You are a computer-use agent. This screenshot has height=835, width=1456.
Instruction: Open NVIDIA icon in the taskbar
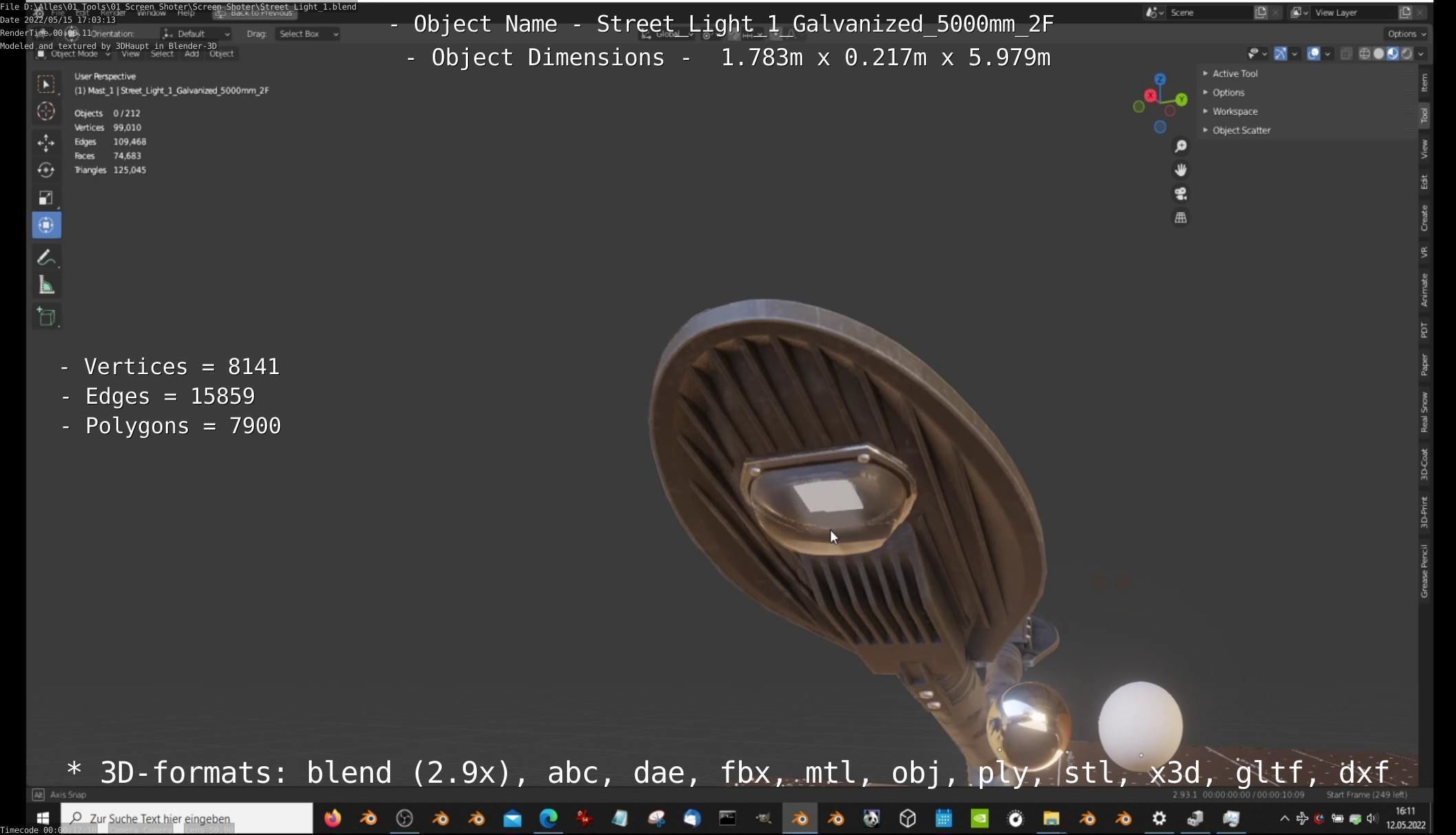click(979, 818)
